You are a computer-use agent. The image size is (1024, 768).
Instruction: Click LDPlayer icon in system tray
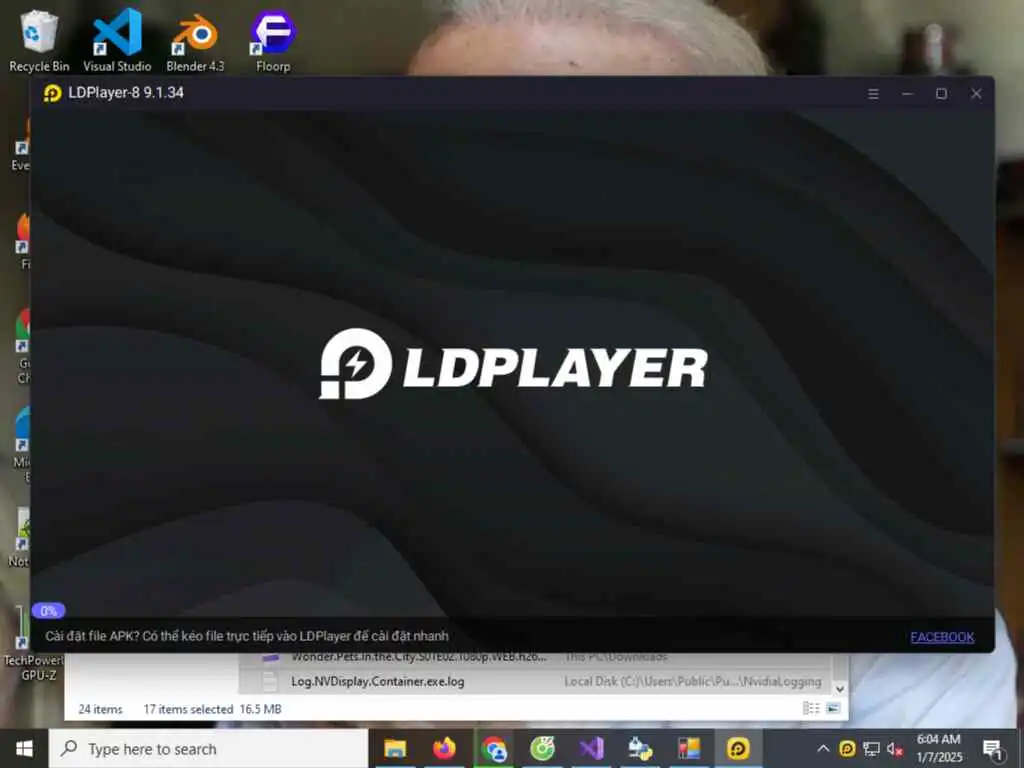tap(847, 748)
